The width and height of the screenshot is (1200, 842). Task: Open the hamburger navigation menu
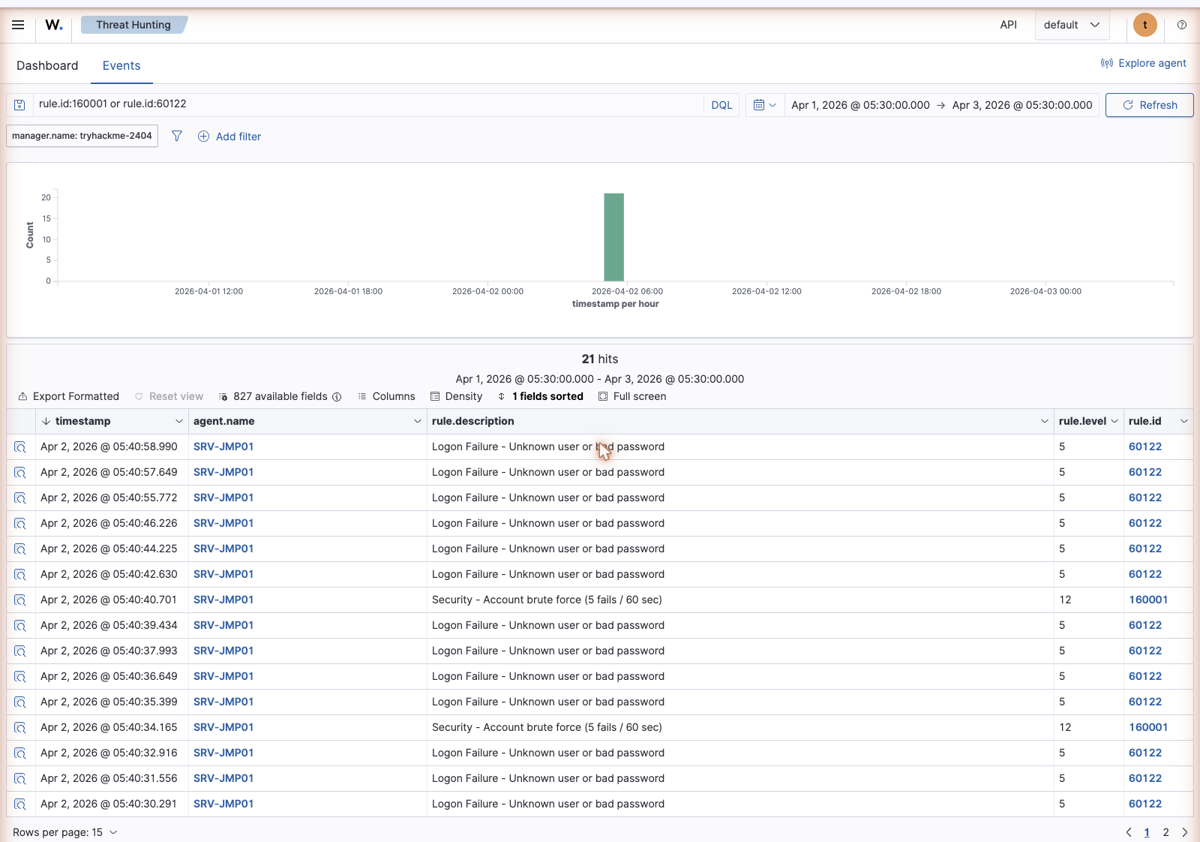pyautogui.click(x=18, y=25)
